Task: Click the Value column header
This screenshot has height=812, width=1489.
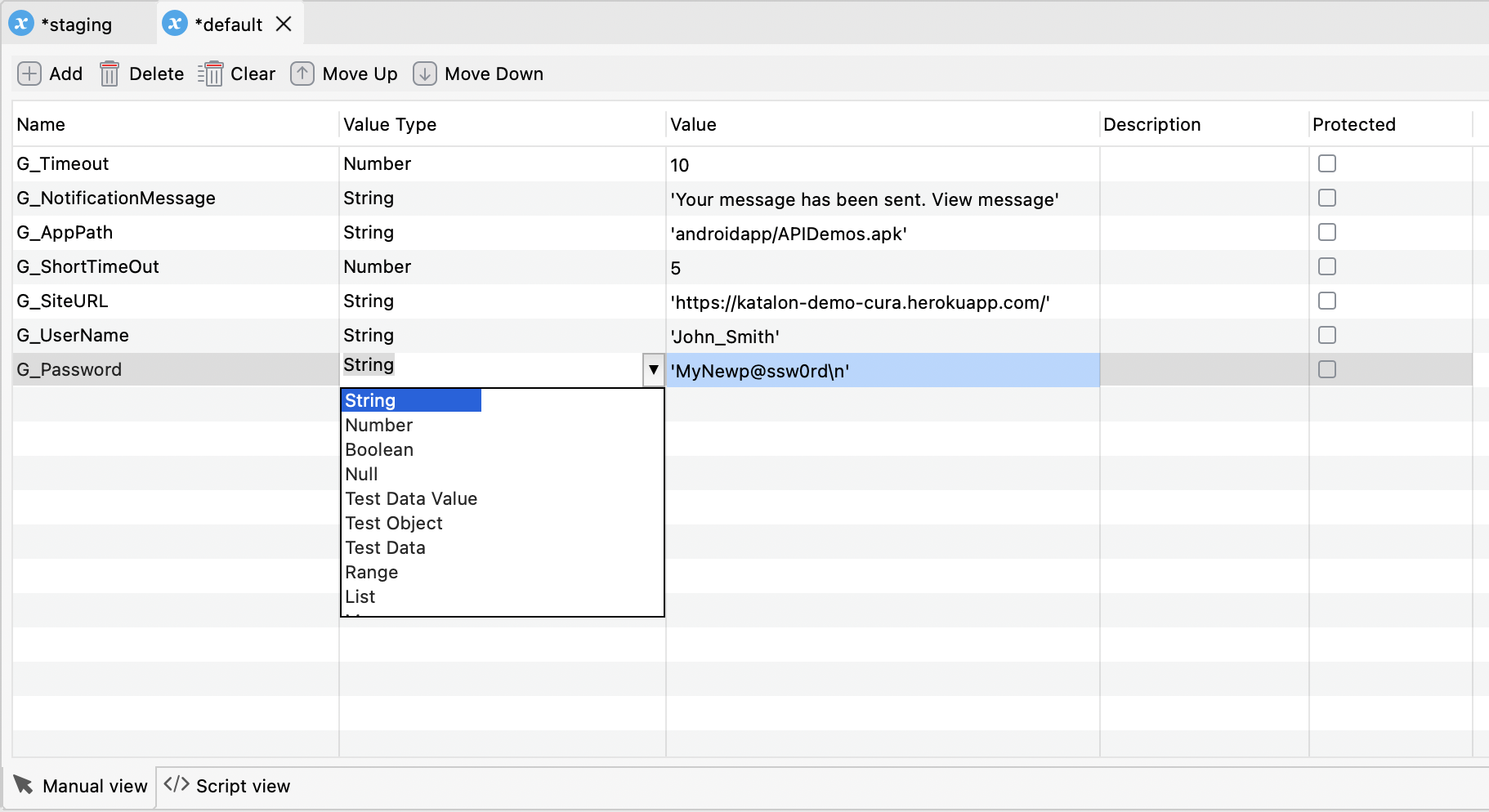Action: [x=883, y=124]
